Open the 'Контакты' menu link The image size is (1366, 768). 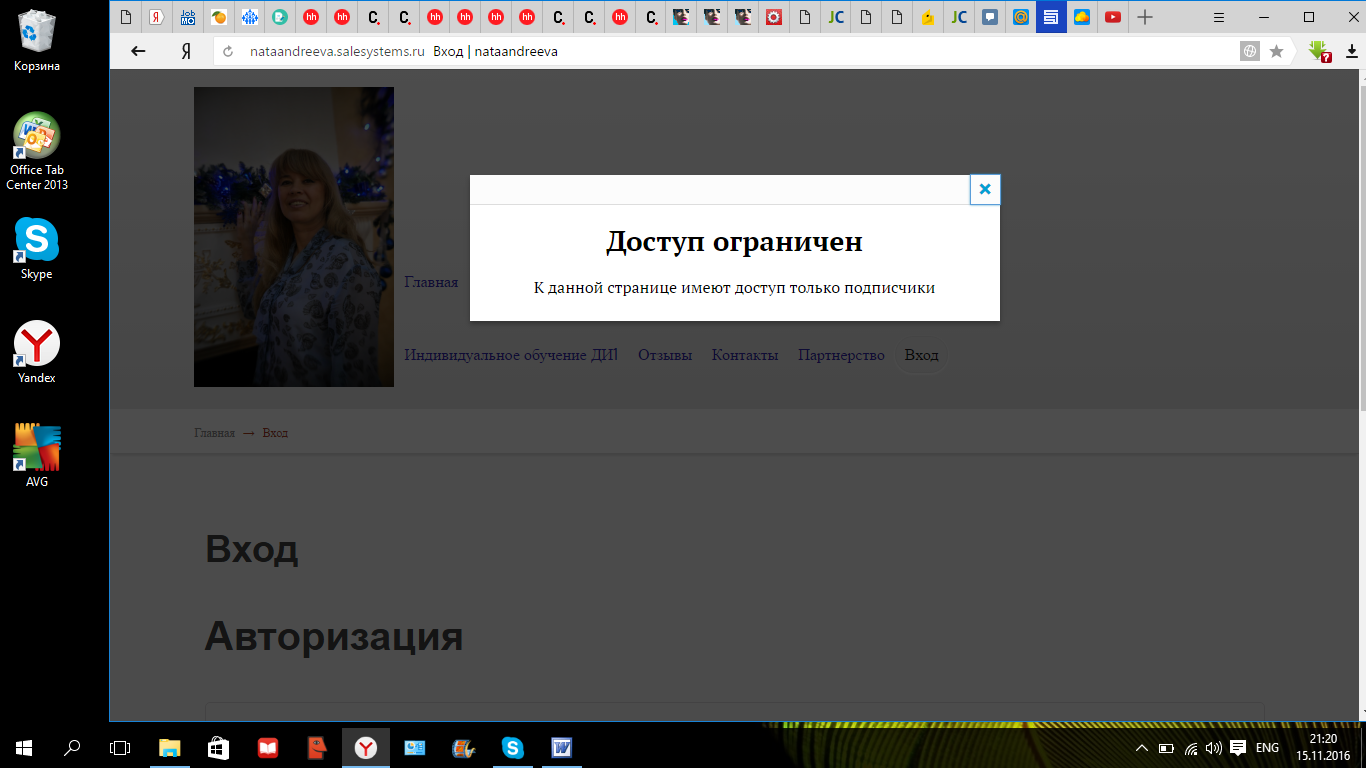point(745,355)
